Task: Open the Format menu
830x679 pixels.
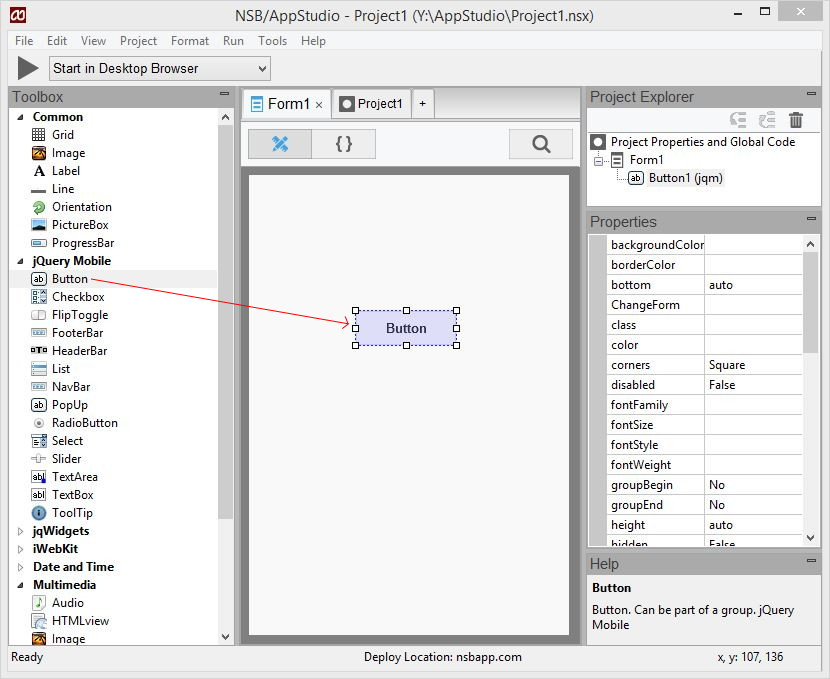Action: click(190, 41)
